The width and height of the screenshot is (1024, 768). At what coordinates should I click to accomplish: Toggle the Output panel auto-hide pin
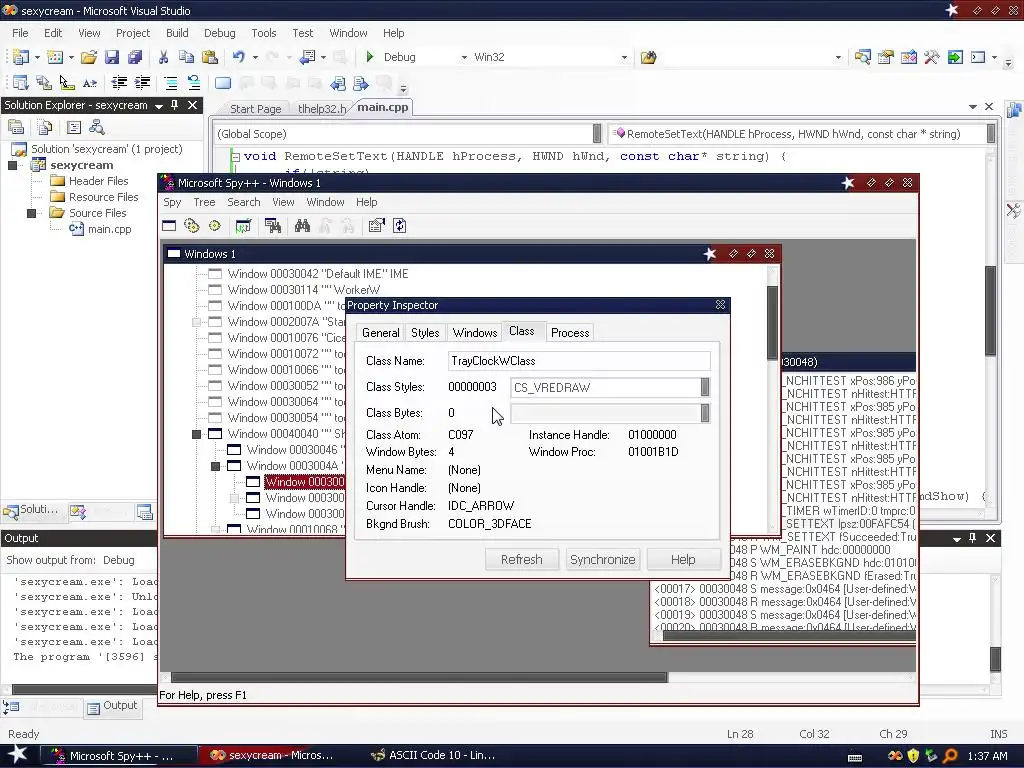point(972,538)
